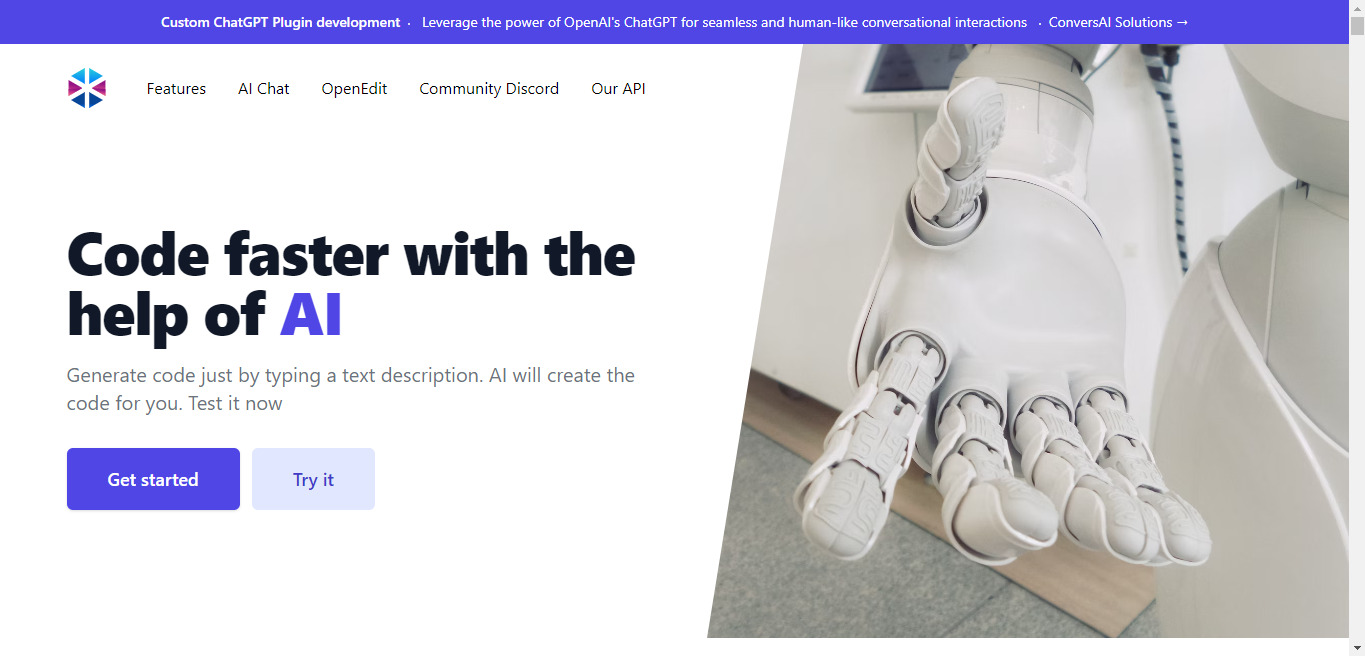Click the banner sentence about OpenAI's ChatGPT
Viewport: 1365px width, 656px height.
pyautogui.click(x=724, y=22)
